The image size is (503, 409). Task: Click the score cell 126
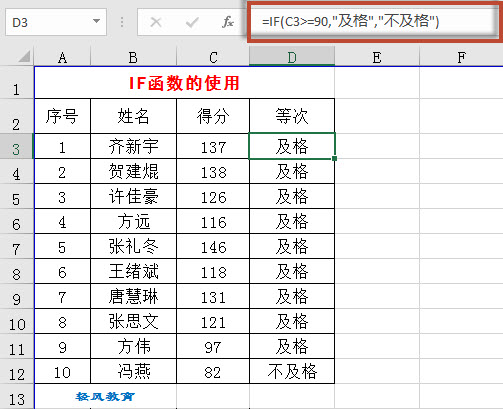pos(213,196)
